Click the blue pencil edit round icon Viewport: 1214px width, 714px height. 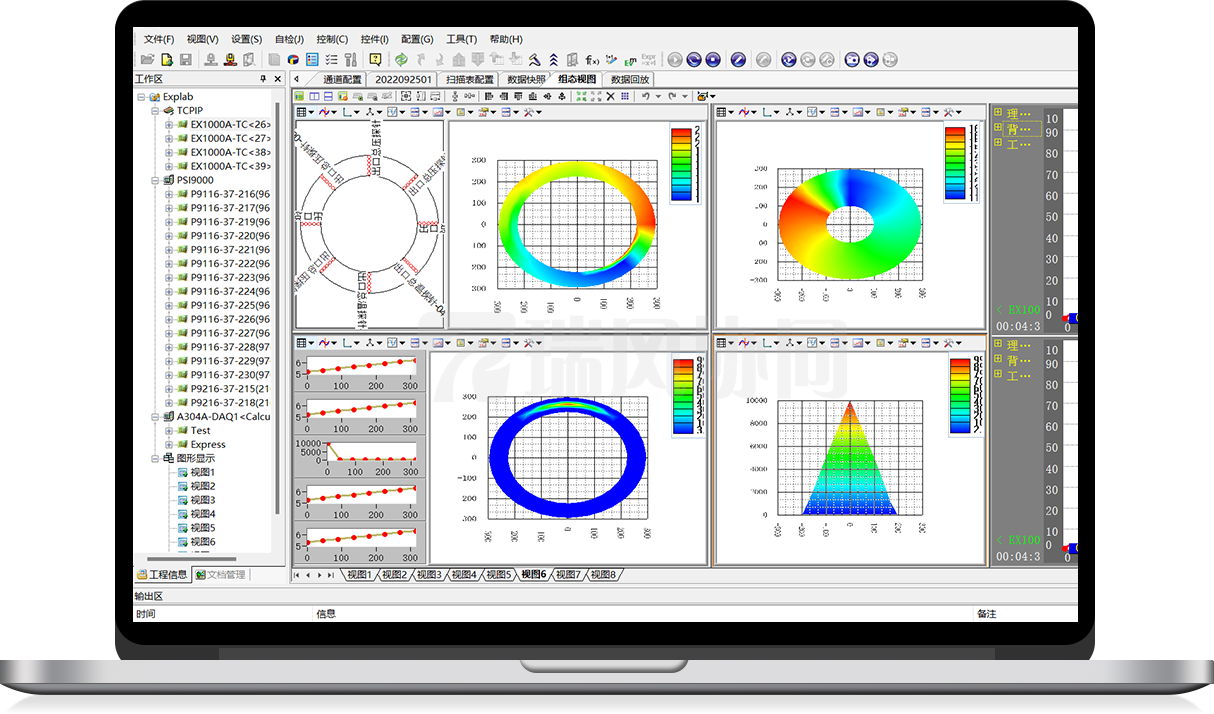738,60
